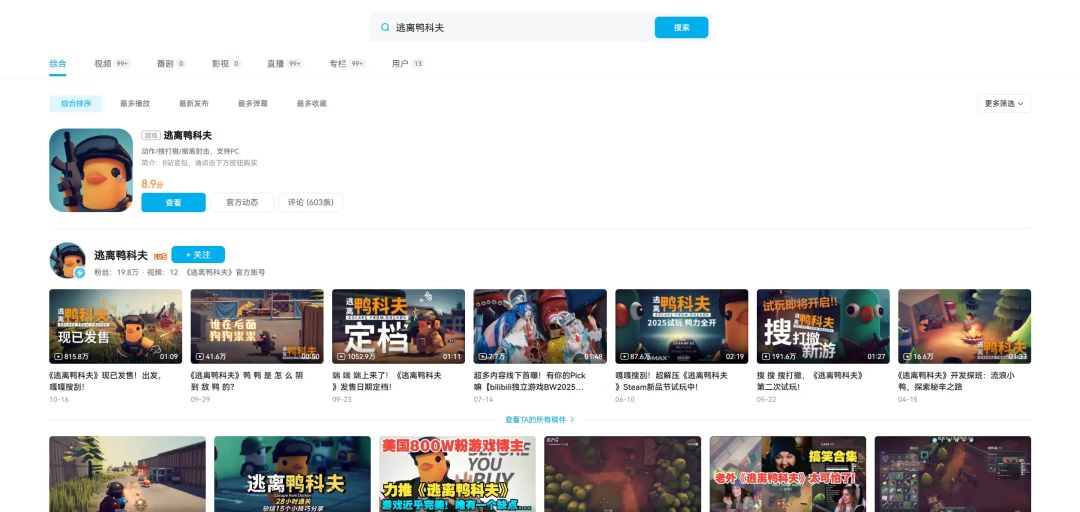Viewport: 1080px width, 512px height.
Task: Open the 番剧 tab
Action: tap(172, 63)
